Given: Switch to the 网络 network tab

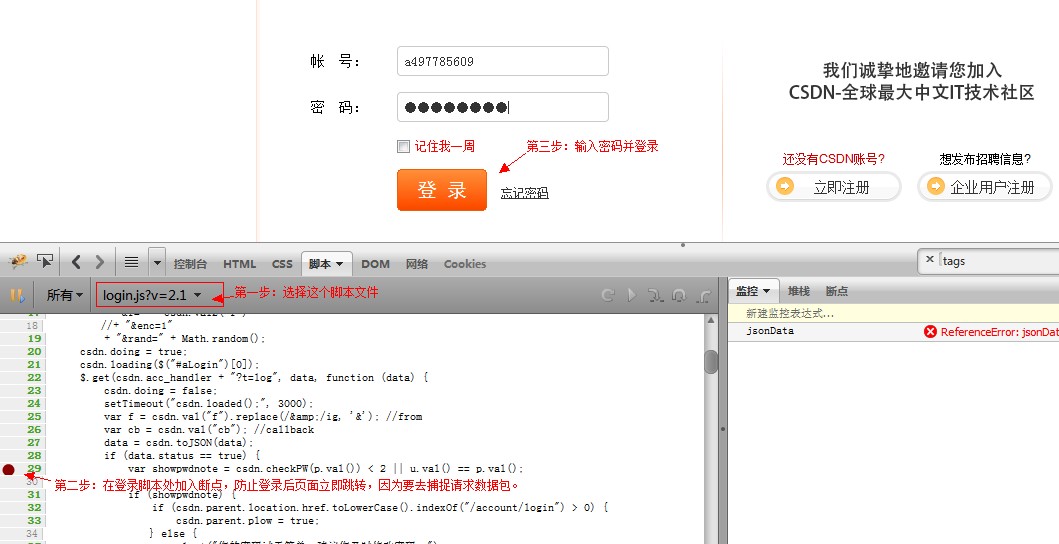Looking at the screenshot, I should pyautogui.click(x=417, y=264).
